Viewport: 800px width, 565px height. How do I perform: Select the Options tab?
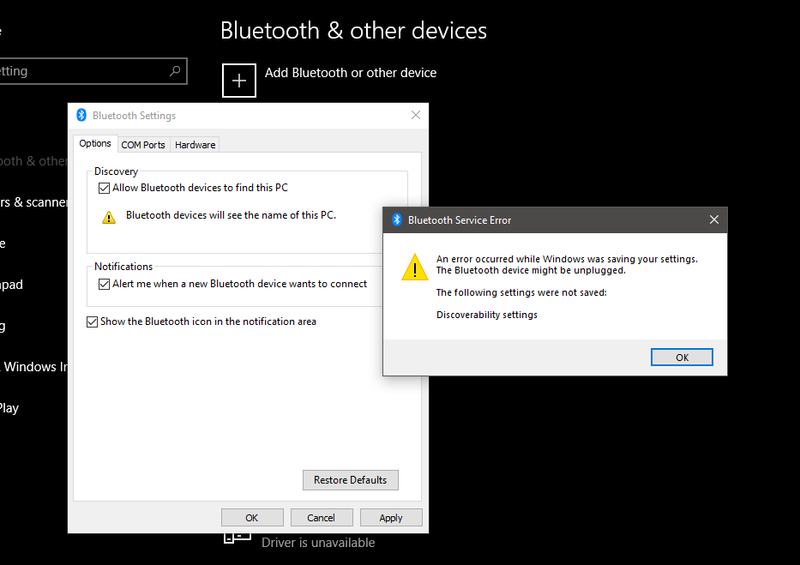(95, 144)
